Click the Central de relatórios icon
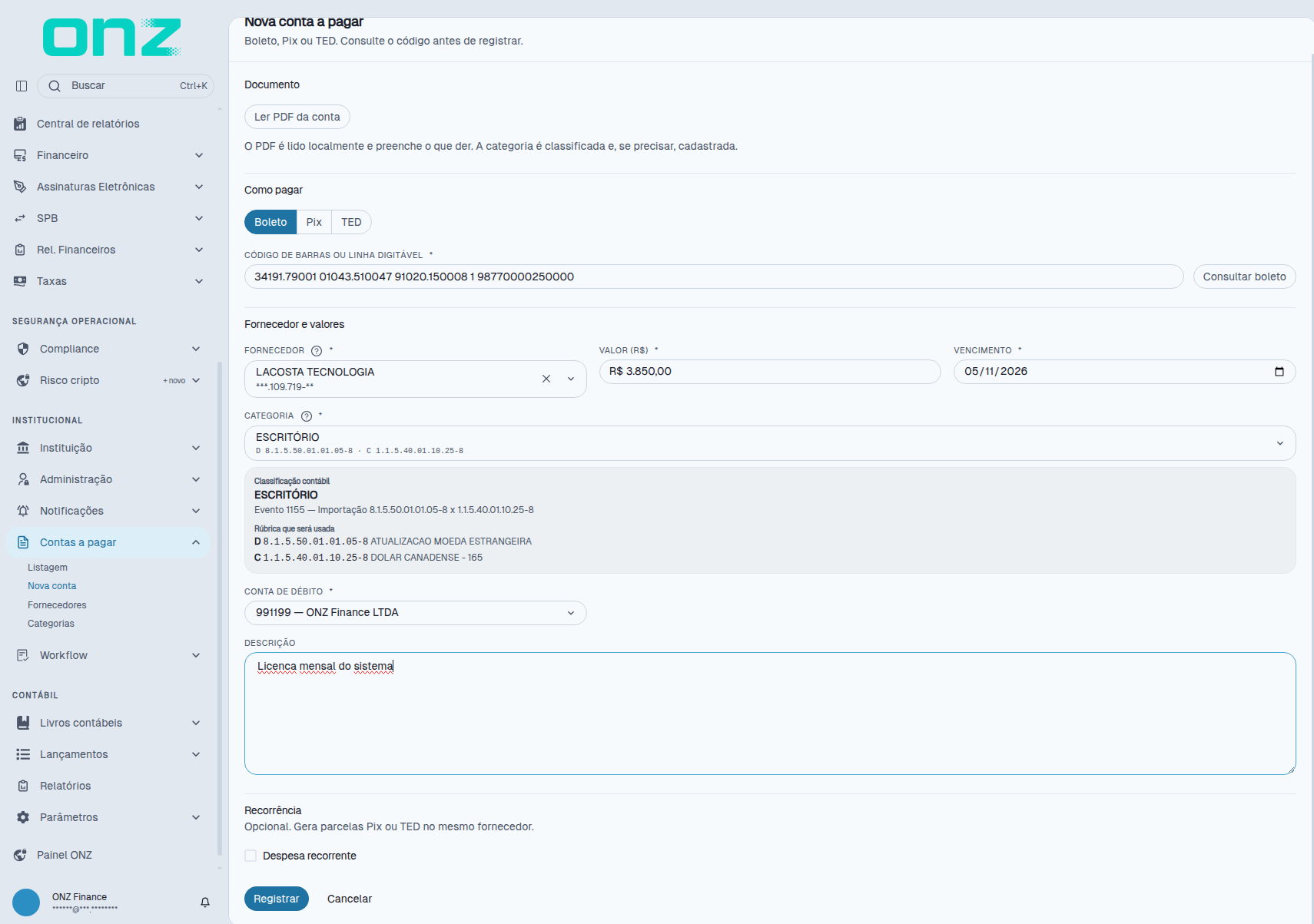This screenshot has height=924, width=1314. tap(20, 124)
